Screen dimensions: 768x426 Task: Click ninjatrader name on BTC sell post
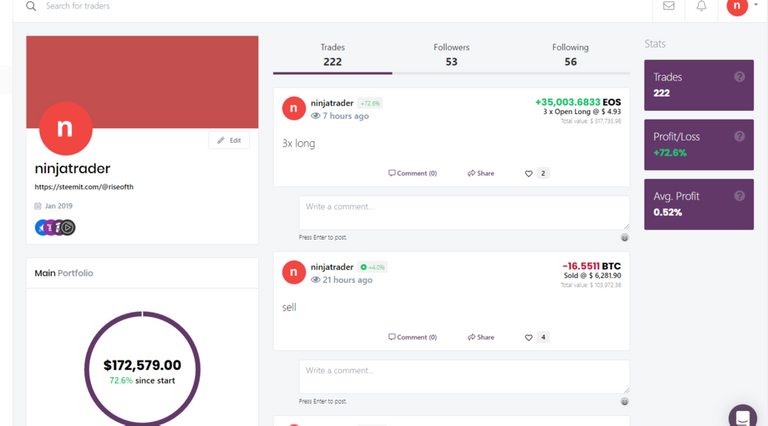click(332, 267)
